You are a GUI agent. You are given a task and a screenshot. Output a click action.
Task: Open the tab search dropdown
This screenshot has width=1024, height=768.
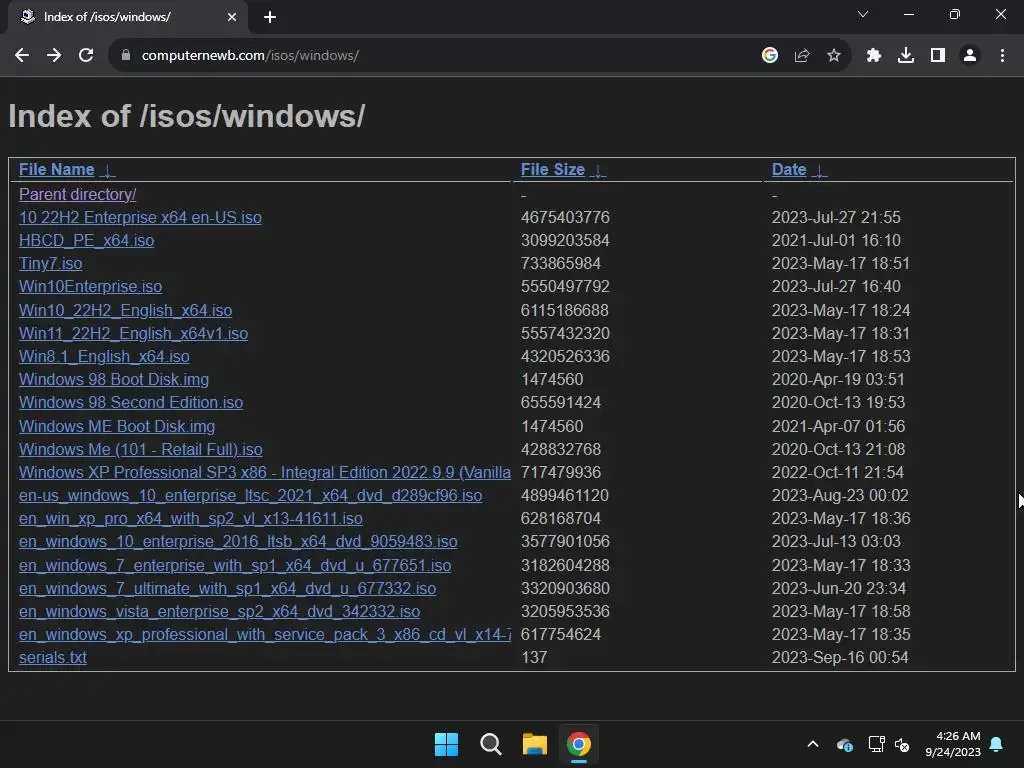(x=863, y=14)
